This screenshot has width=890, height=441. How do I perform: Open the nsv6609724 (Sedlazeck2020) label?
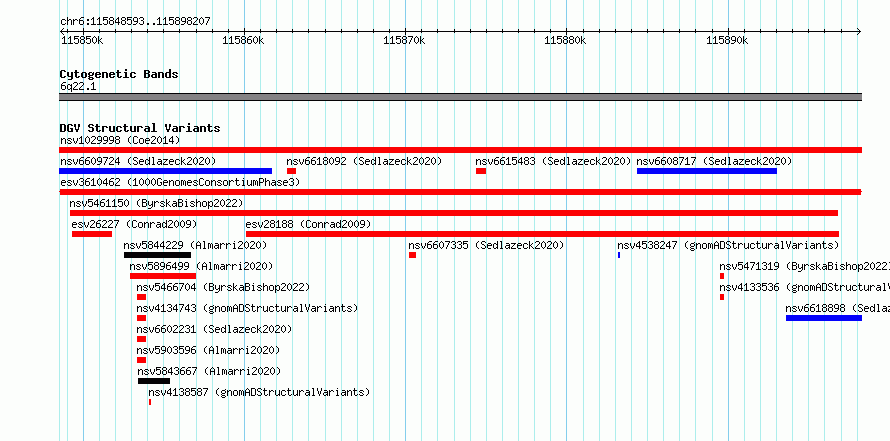tap(138, 161)
